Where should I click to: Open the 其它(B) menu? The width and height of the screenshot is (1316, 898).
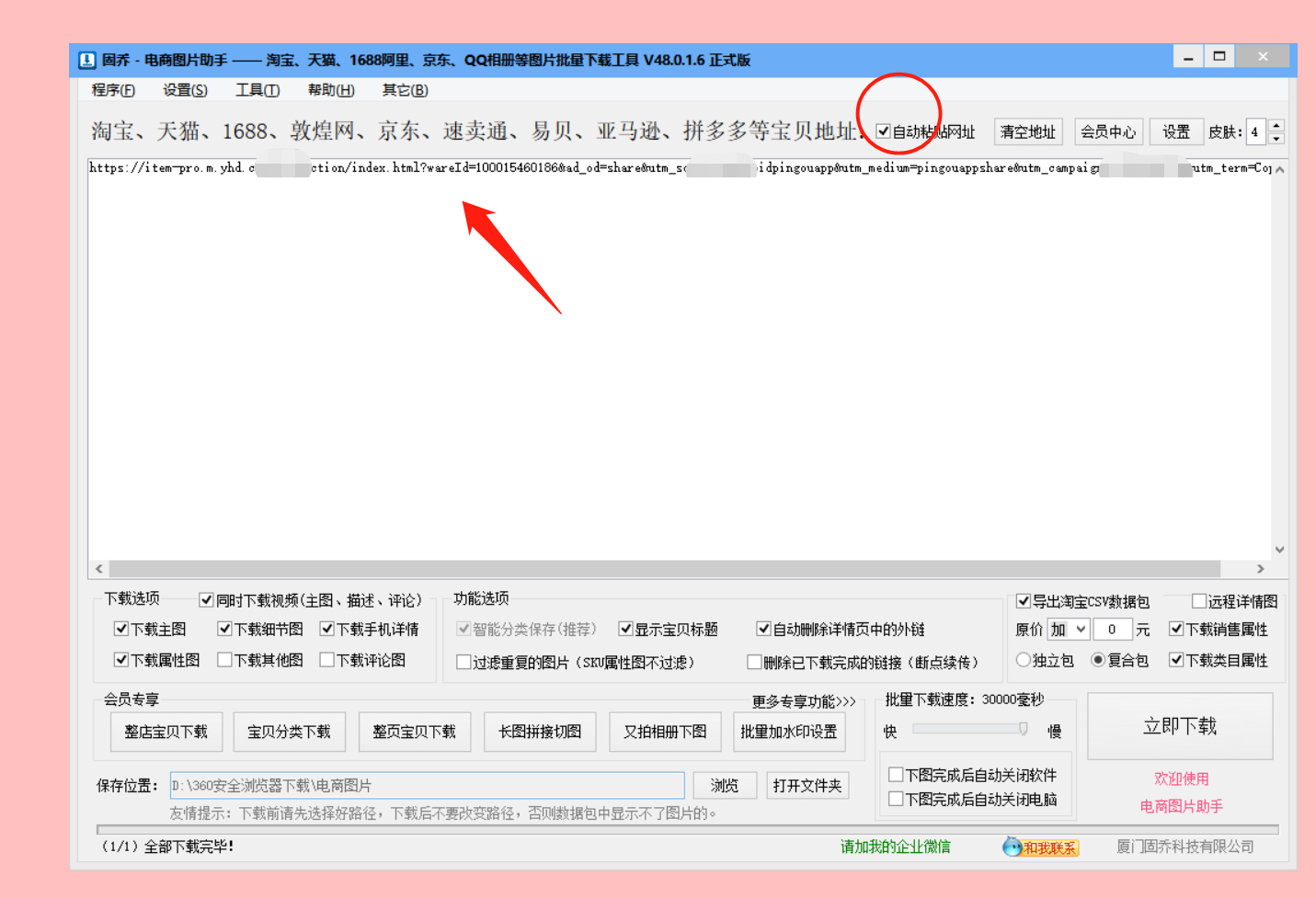(405, 90)
